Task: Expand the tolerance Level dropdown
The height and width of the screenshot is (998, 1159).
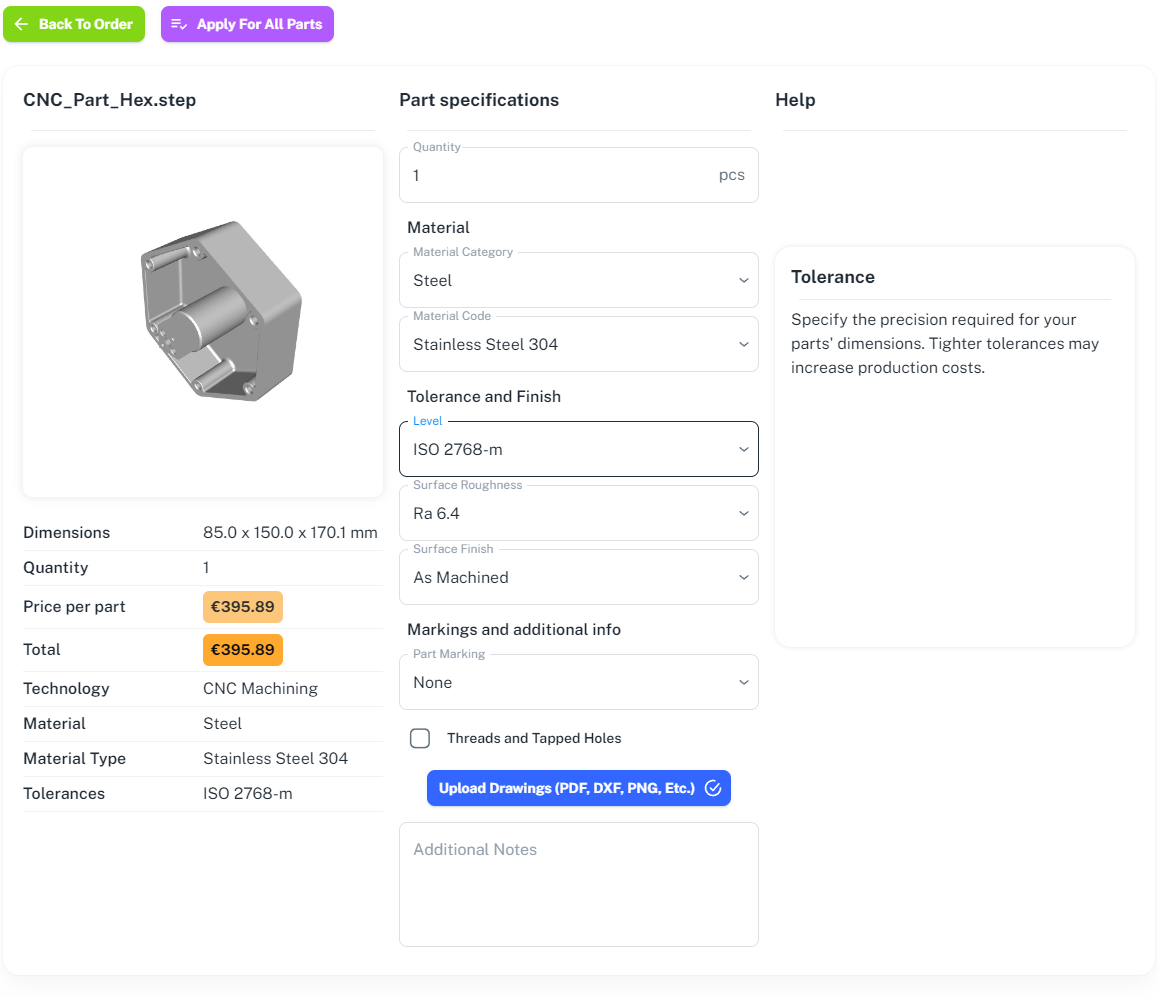Action: point(578,450)
